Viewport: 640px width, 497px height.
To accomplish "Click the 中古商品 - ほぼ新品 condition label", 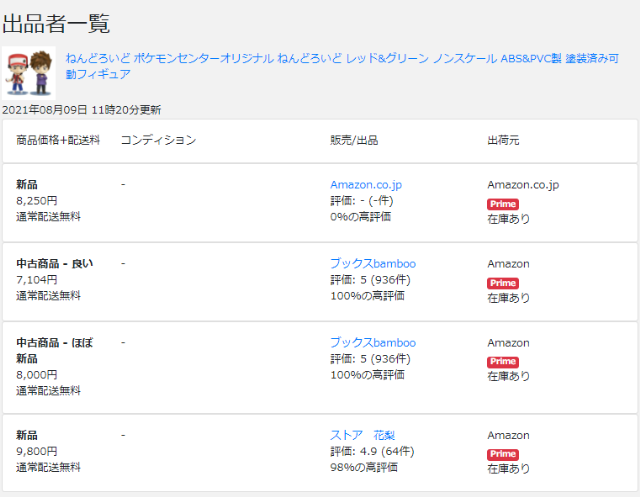I will [x=55, y=351].
